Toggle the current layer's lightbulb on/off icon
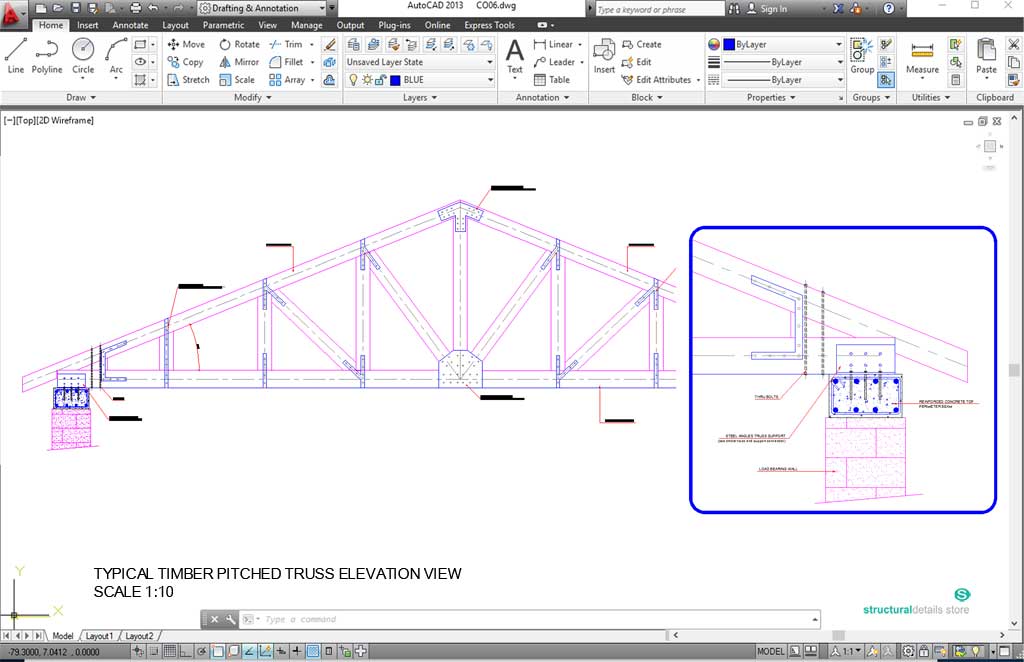 [352, 80]
